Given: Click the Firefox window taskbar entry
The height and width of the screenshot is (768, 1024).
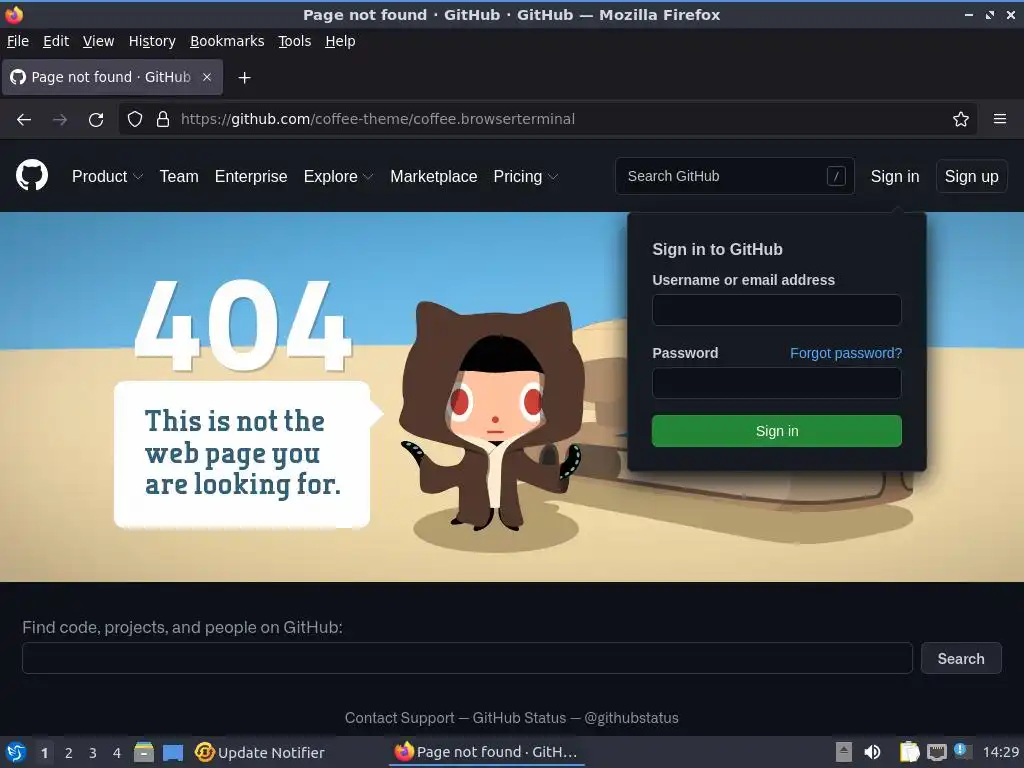Looking at the screenshot, I should 487,752.
